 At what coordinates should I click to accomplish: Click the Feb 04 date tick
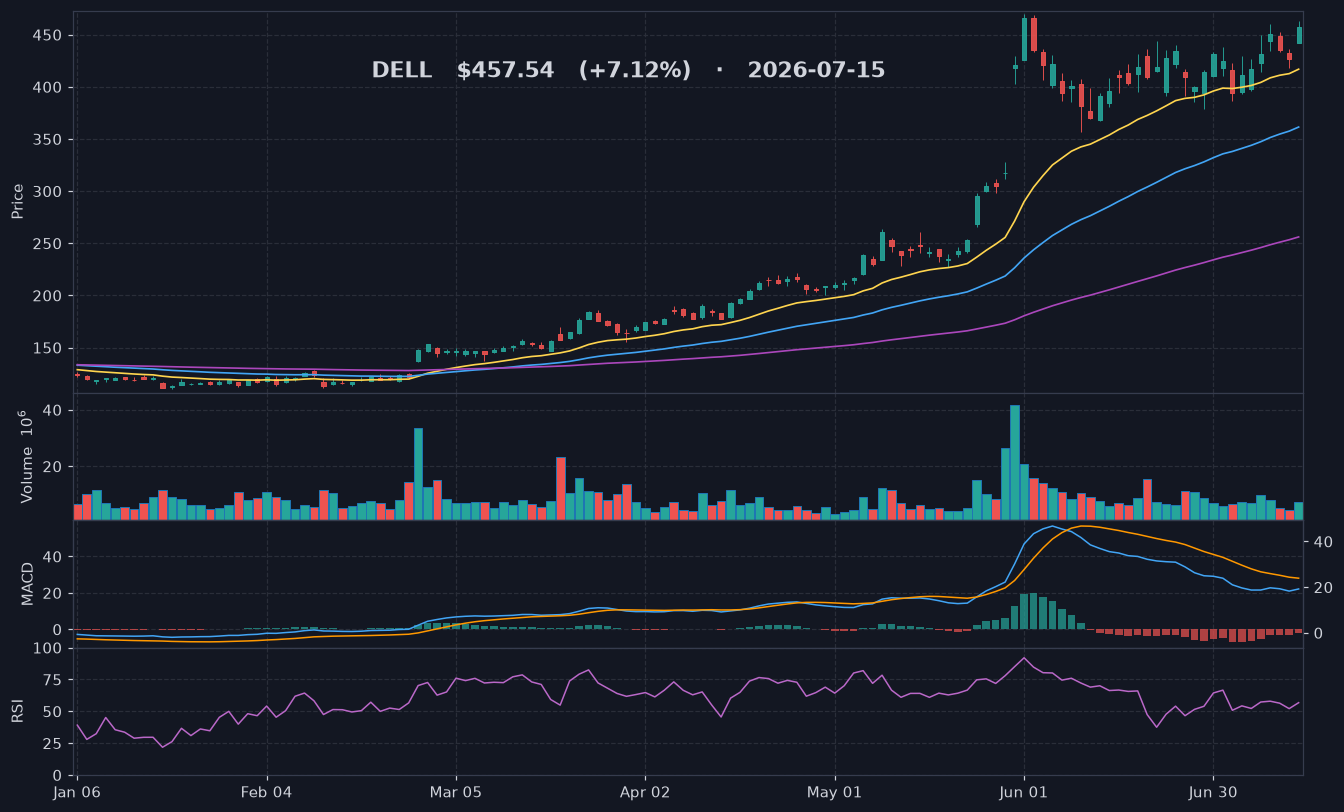tap(268, 792)
